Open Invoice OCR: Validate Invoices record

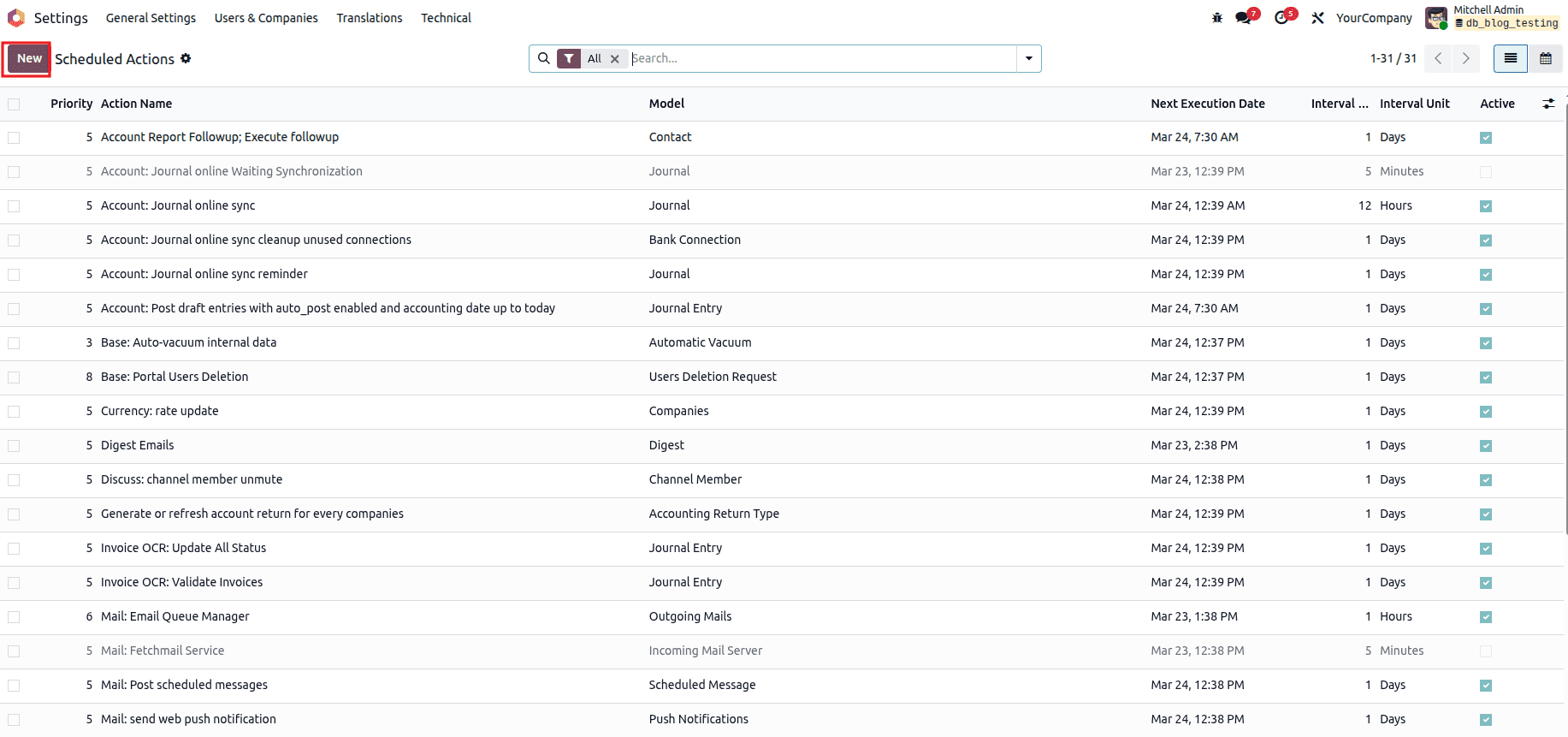(181, 582)
